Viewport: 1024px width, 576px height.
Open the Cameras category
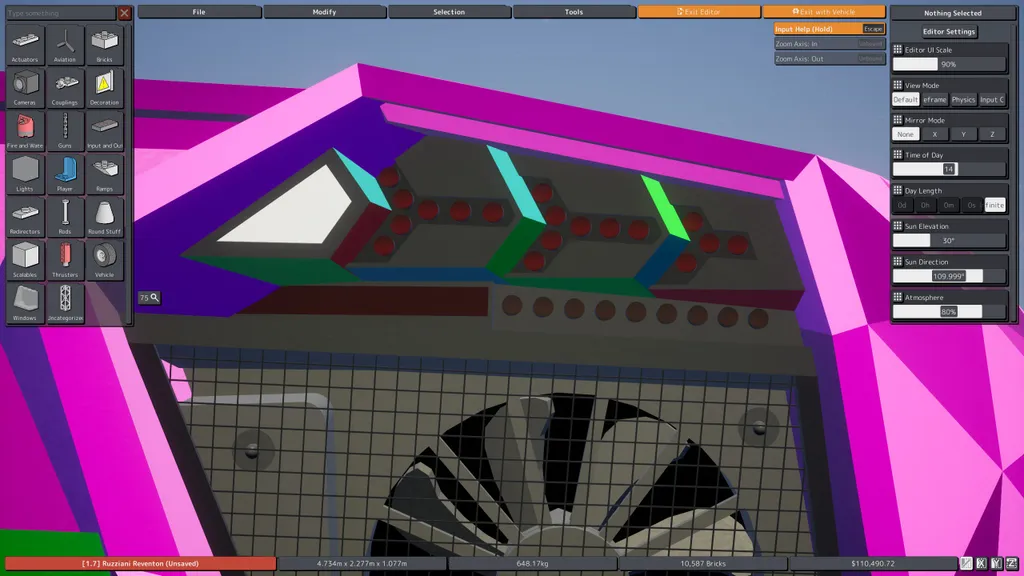pyautogui.click(x=25, y=88)
